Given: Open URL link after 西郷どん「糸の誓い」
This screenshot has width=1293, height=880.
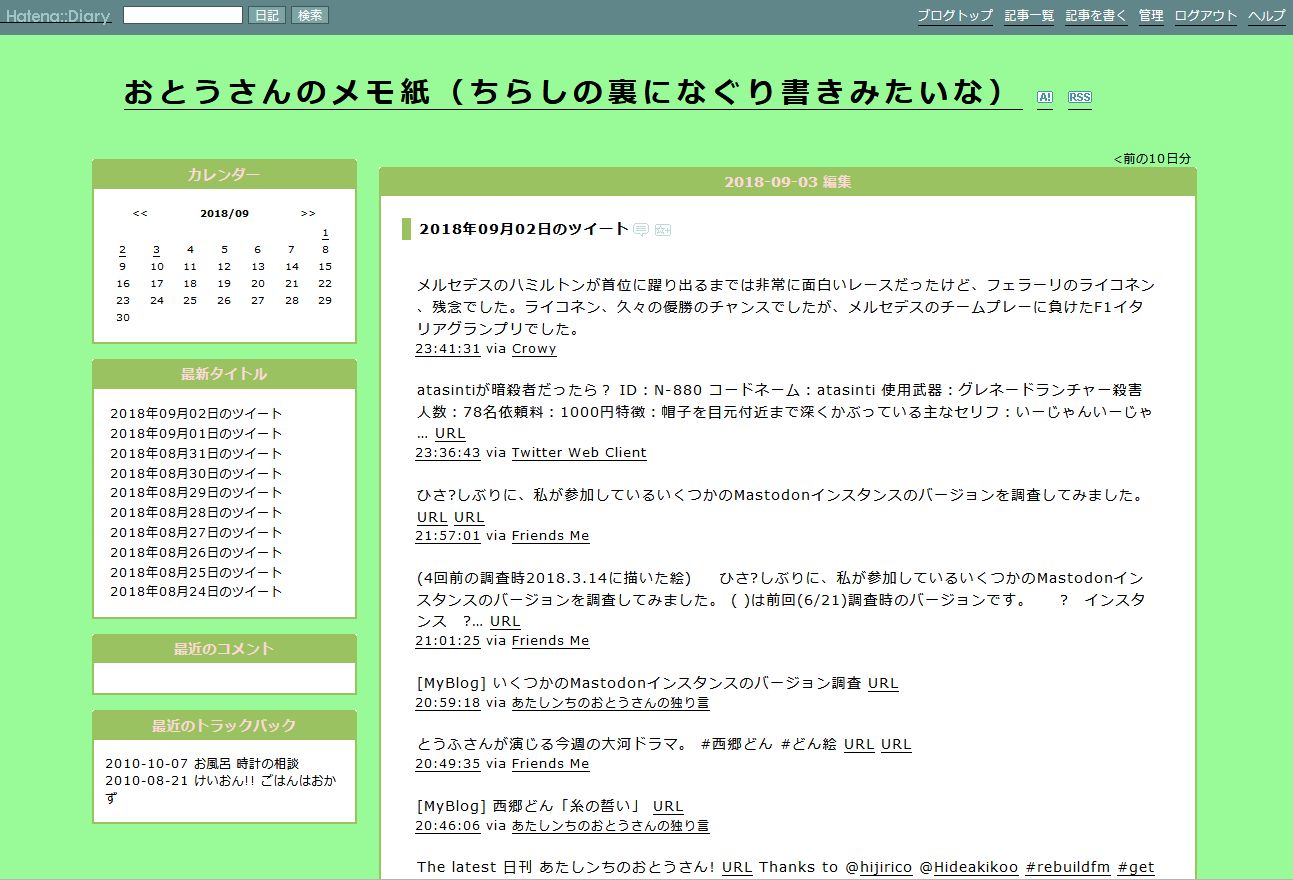Looking at the screenshot, I should [x=668, y=806].
